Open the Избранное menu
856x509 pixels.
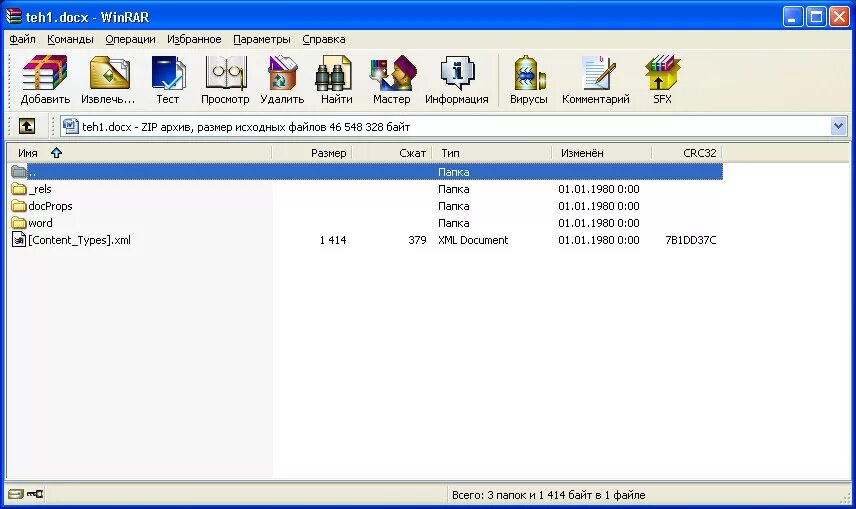(x=194, y=39)
